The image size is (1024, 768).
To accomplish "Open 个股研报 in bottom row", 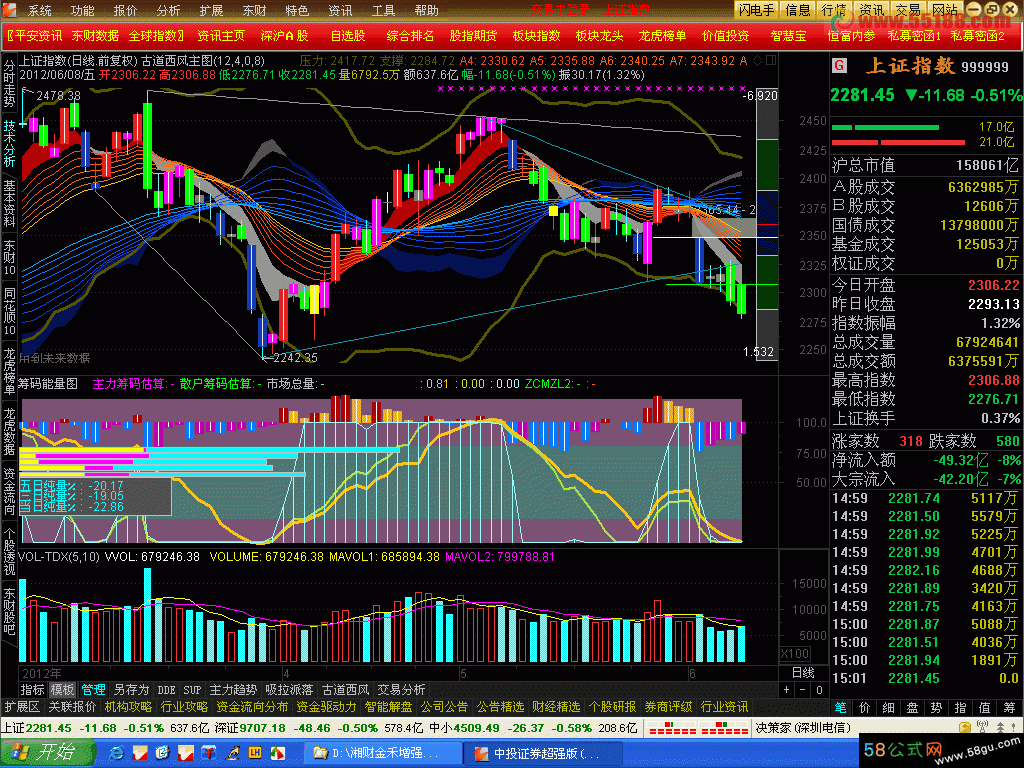I will coord(612,707).
